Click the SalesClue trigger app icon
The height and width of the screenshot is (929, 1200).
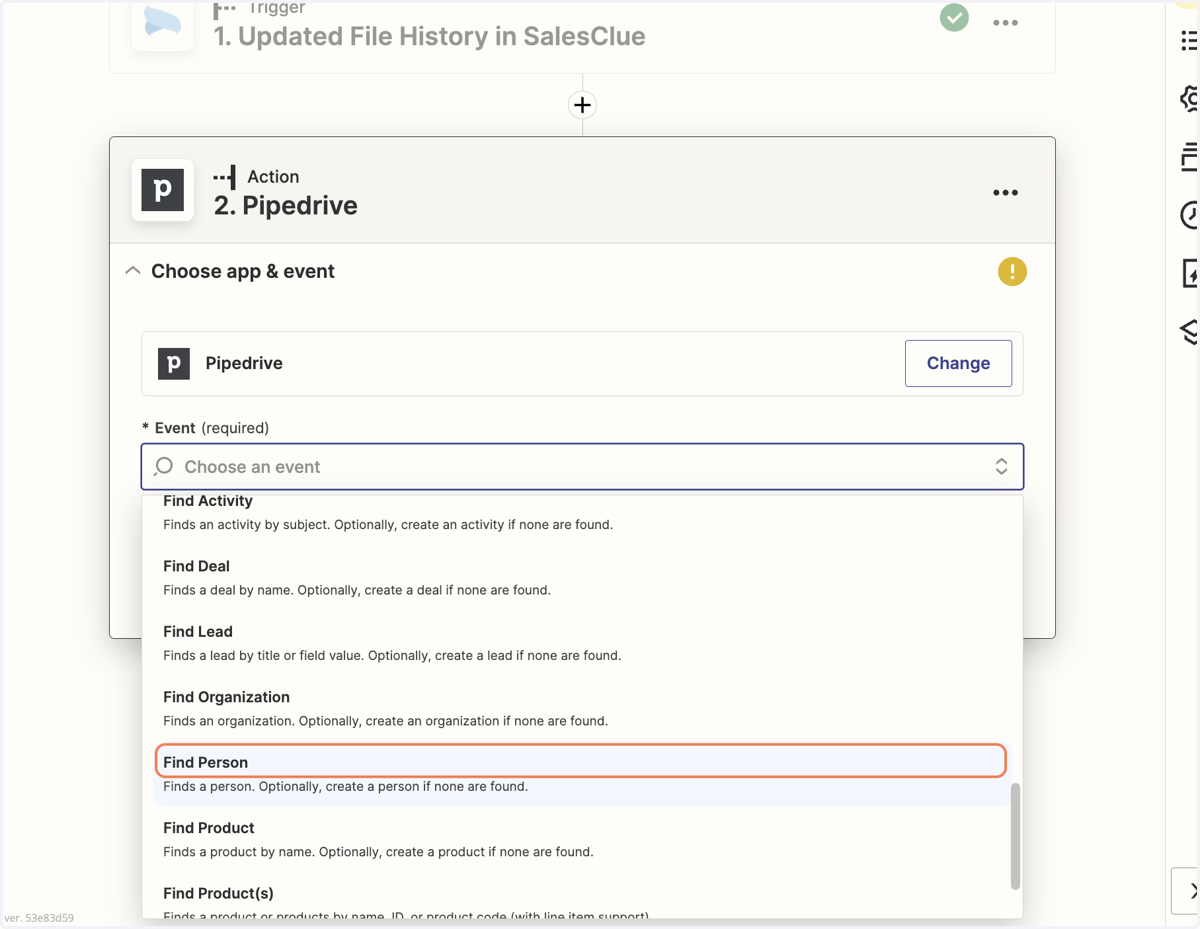162,22
